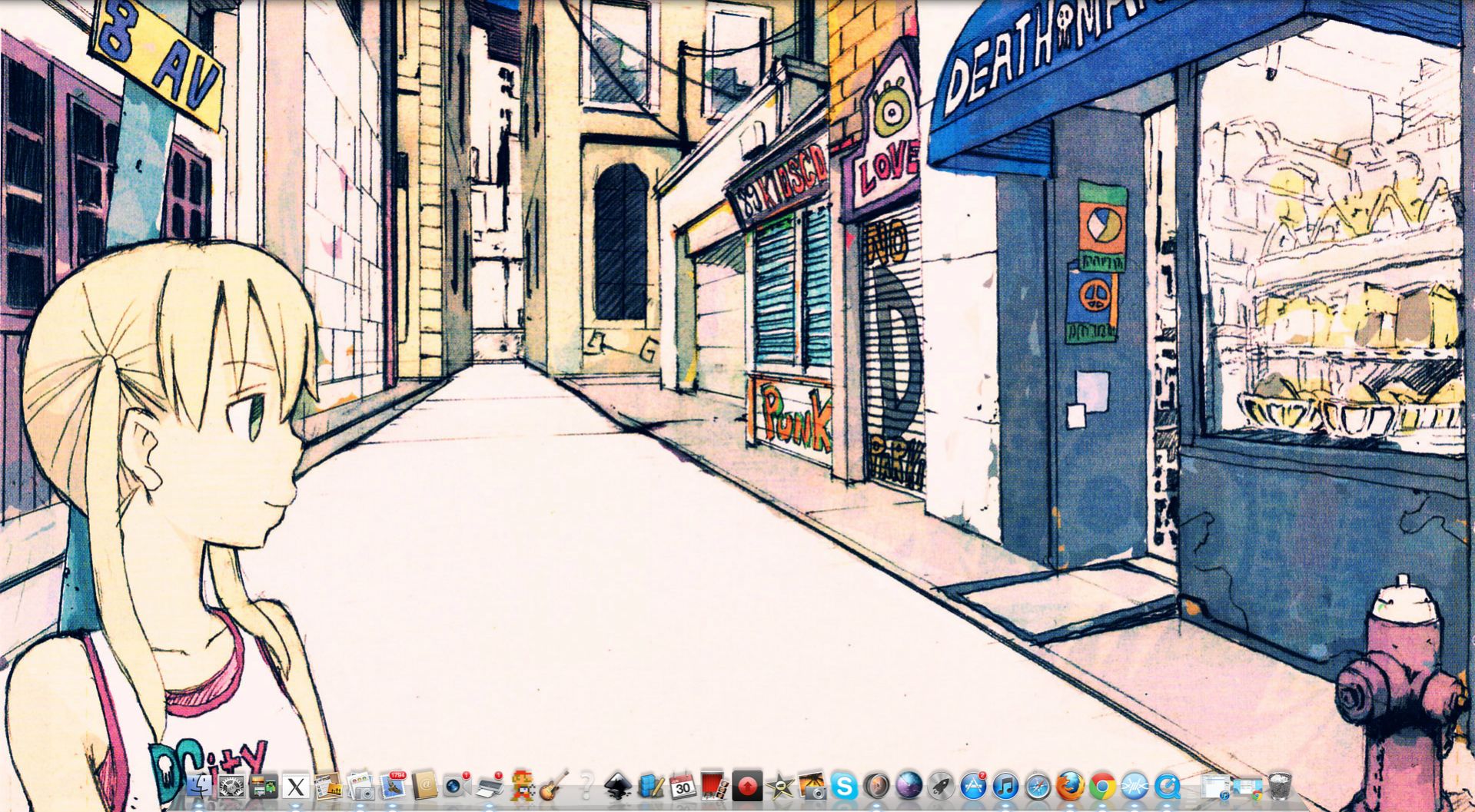Open Finder from the dock
Viewport: 1475px width, 812px height.
click(x=198, y=786)
